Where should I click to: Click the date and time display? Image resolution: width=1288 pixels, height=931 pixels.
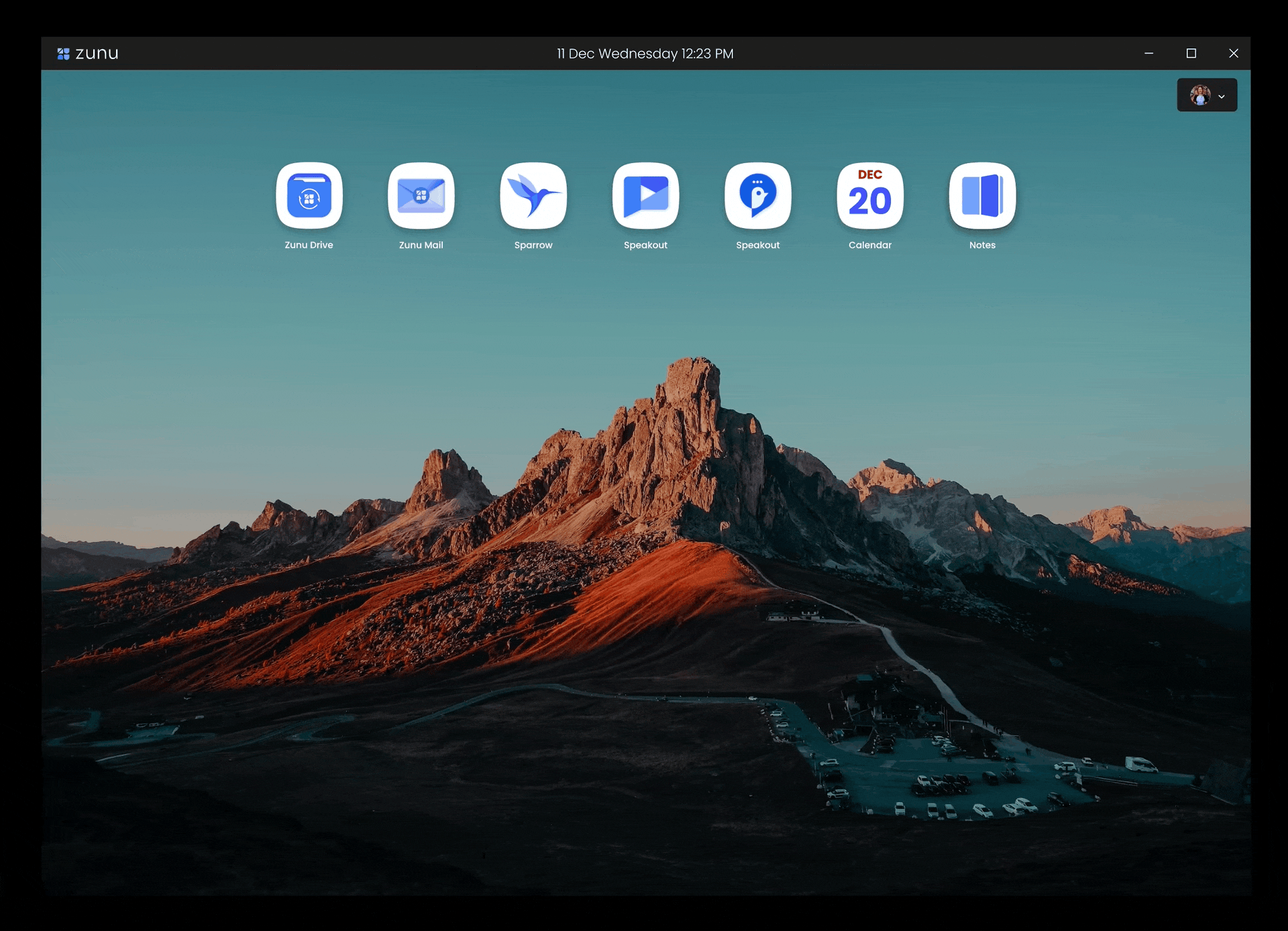[x=645, y=54]
